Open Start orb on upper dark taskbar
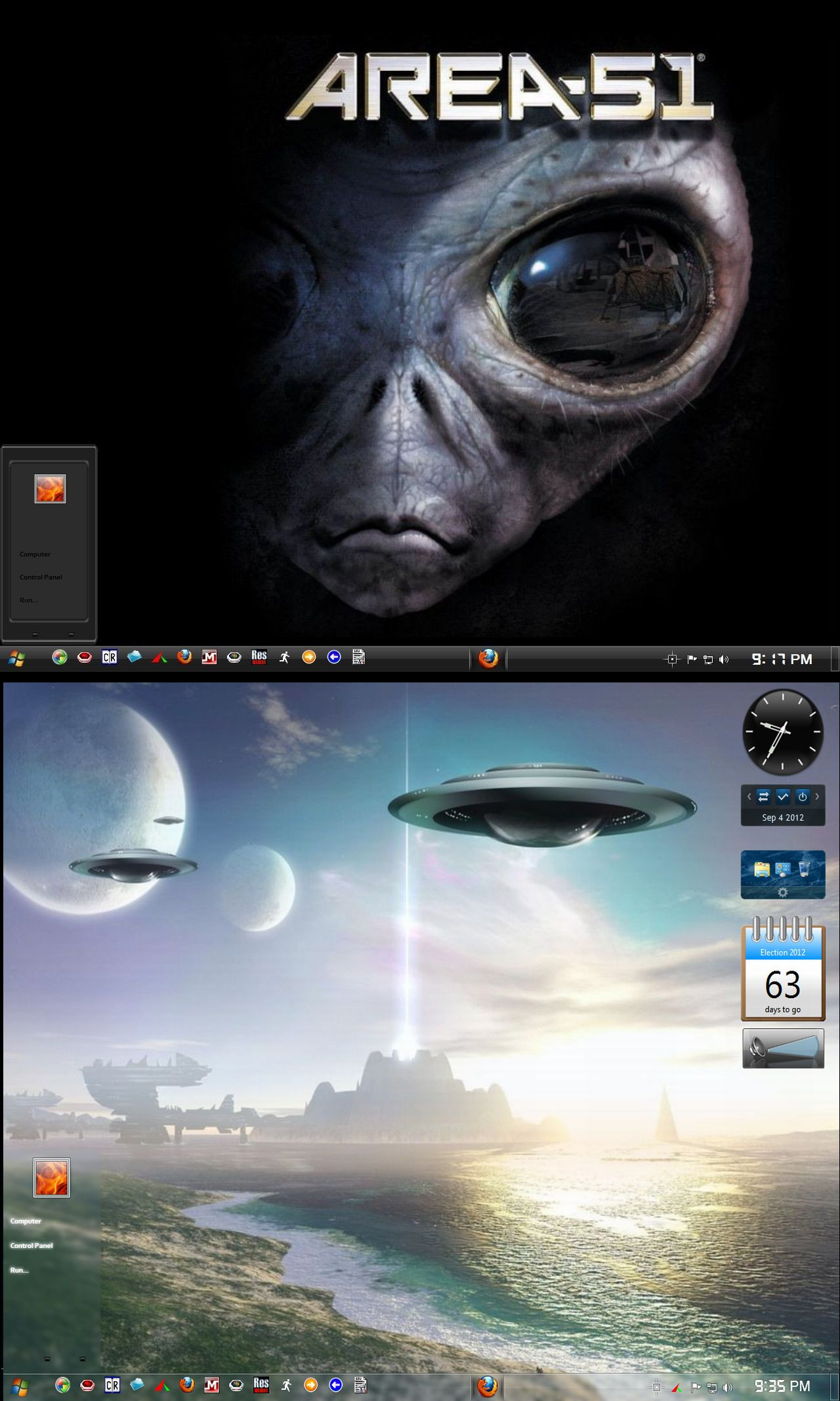This screenshot has width=840, height=1401. point(17,658)
